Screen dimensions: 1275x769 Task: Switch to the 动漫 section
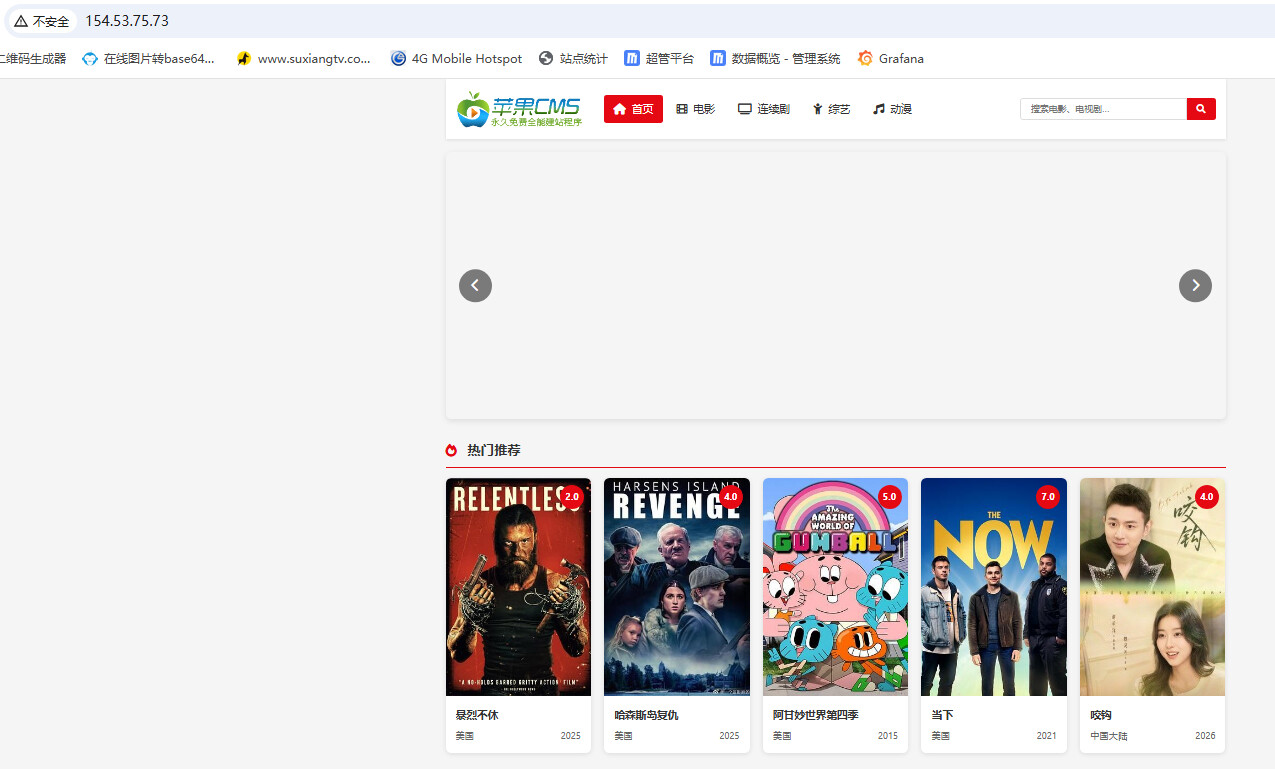892,109
